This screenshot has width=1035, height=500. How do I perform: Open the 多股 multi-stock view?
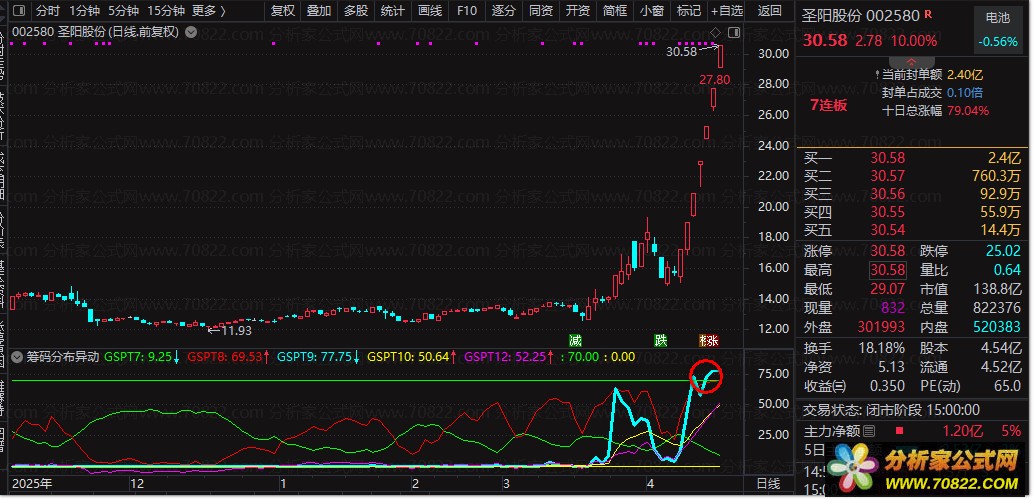pyautogui.click(x=356, y=11)
